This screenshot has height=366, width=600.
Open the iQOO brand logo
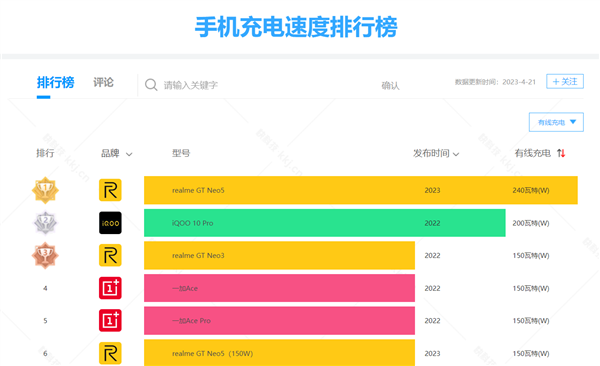pos(110,223)
